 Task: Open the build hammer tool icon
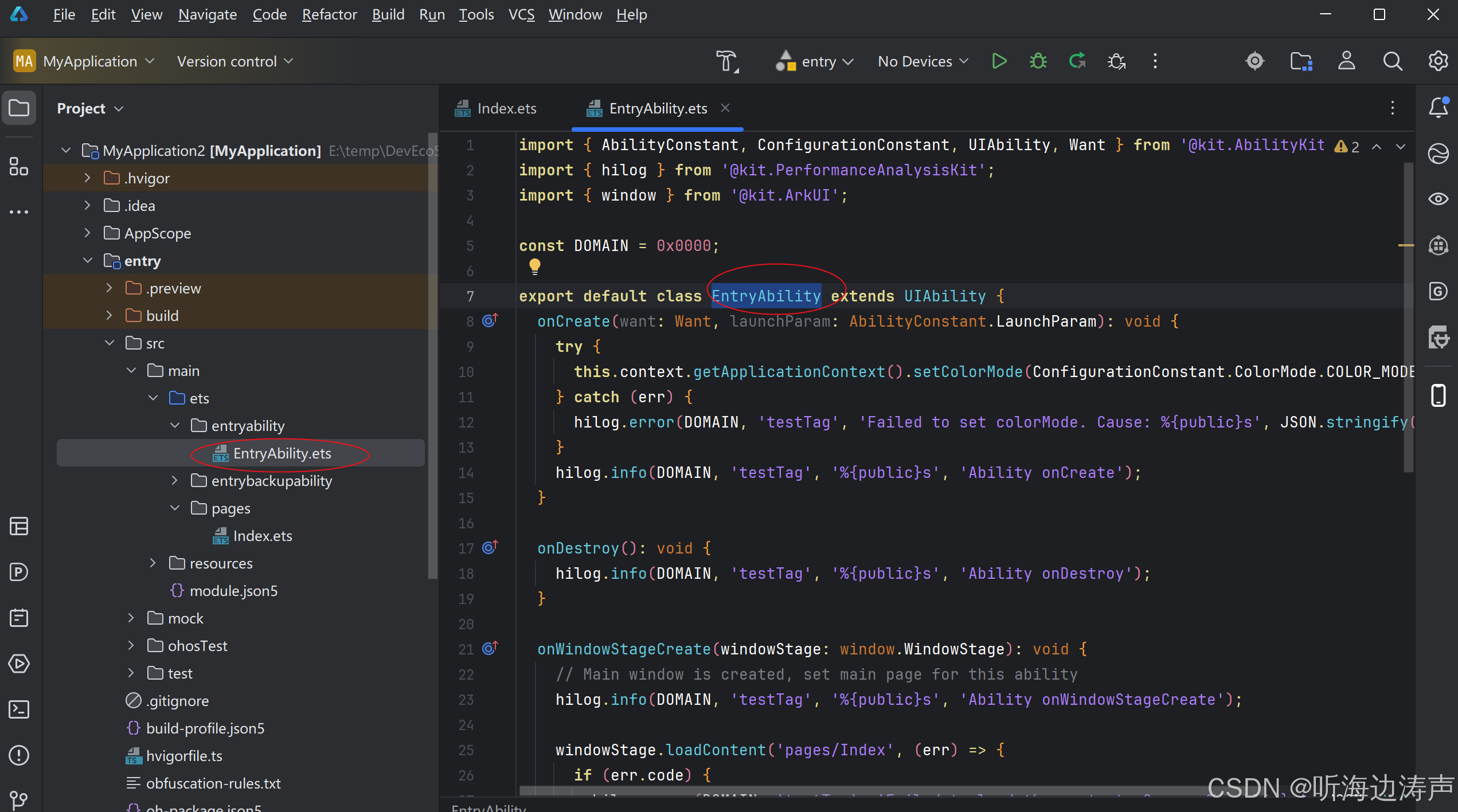click(727, 61)
